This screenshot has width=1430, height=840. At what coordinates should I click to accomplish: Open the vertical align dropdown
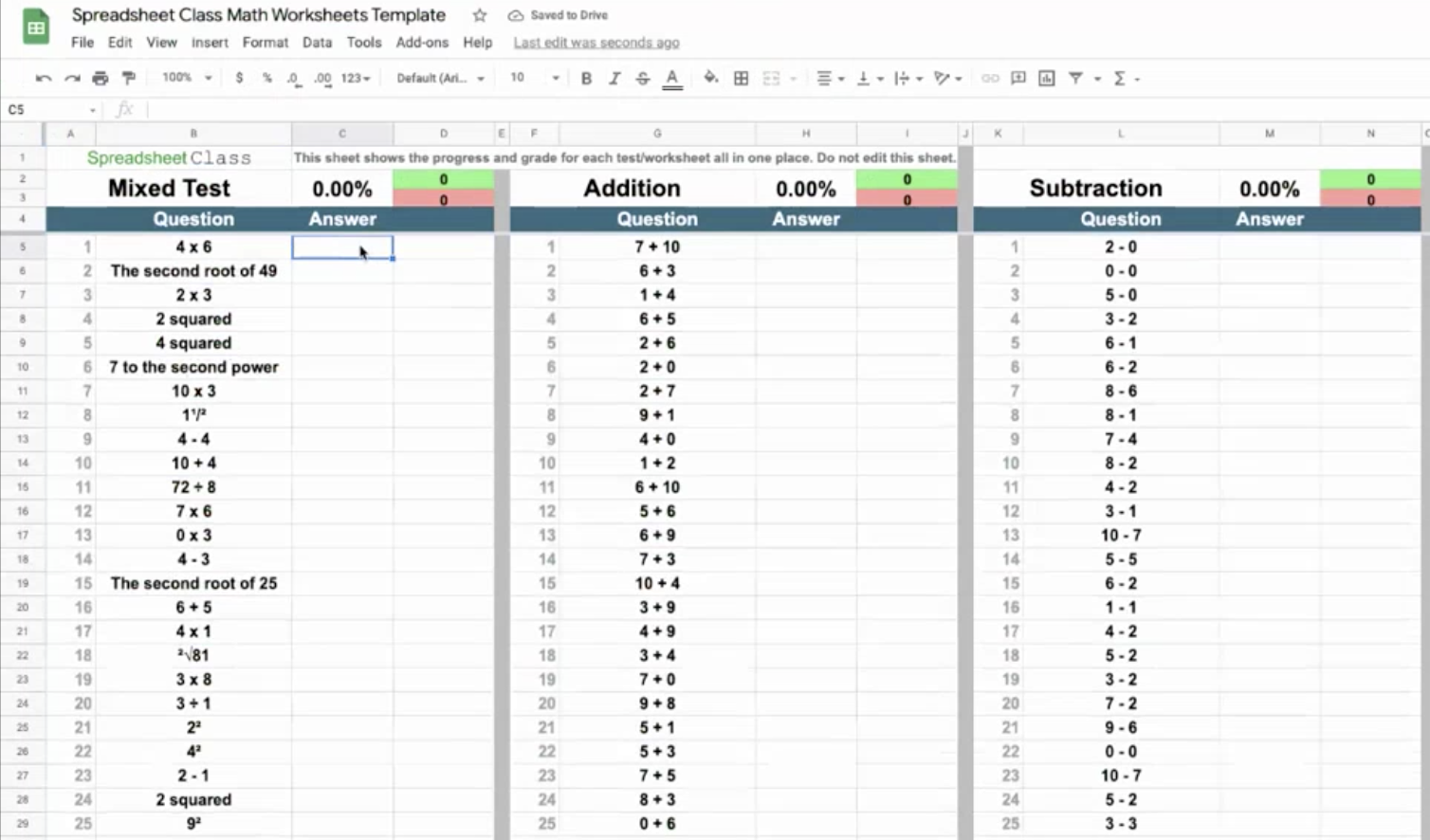[870, 78]
